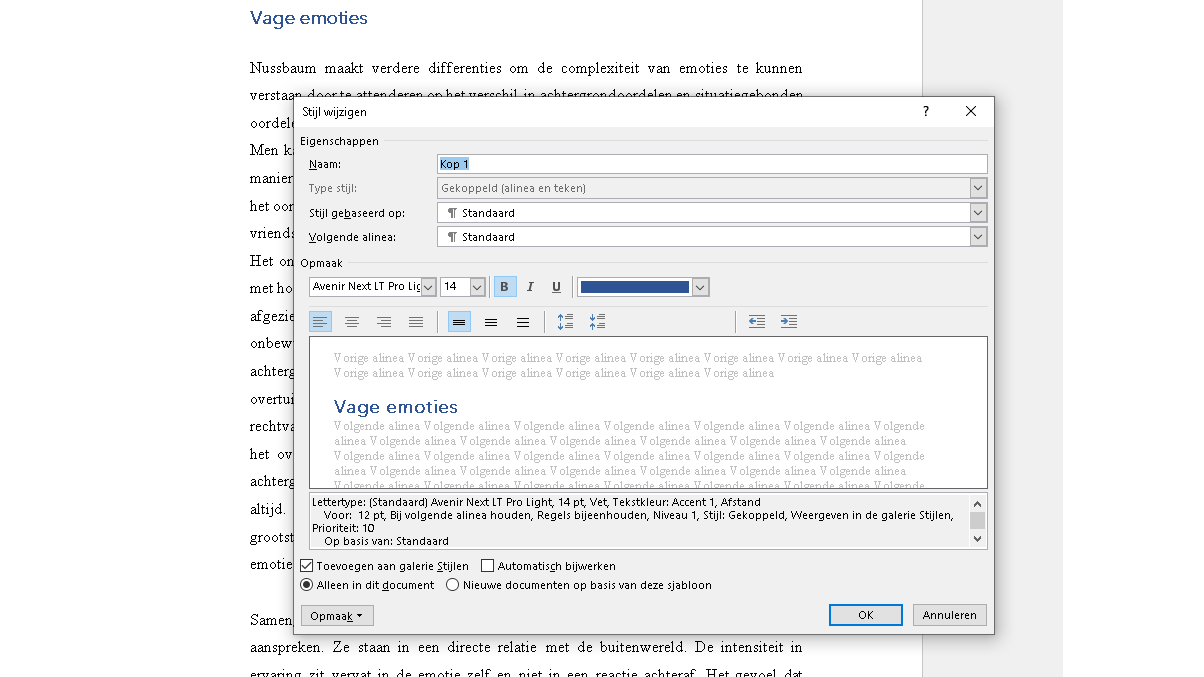Click the OK button
Image resolution: width=1204 pixels, height=677 pixels.
pos(866,615)
